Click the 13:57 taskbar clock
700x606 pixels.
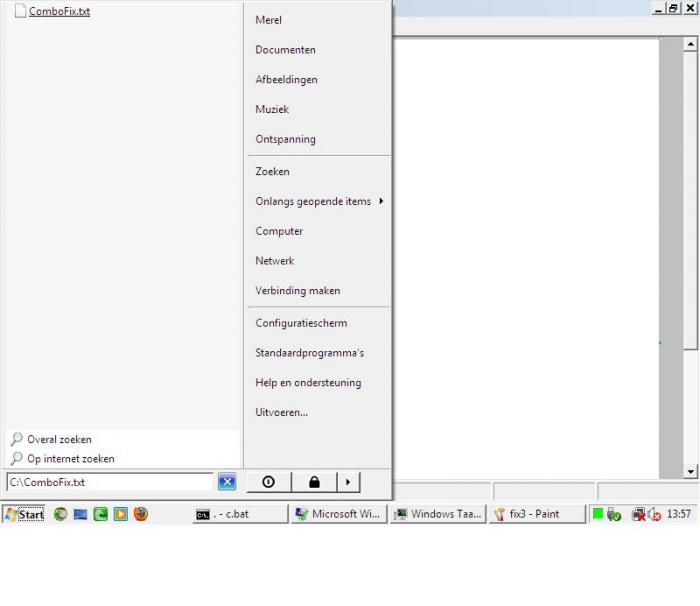click(x=679, y=514)
